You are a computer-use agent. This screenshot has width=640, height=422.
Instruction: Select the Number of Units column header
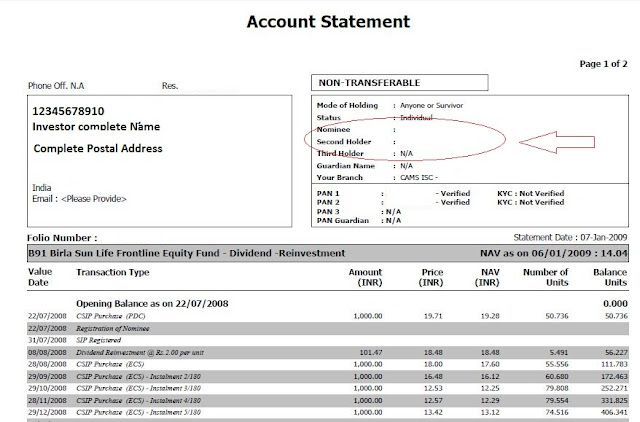[546, 277]
